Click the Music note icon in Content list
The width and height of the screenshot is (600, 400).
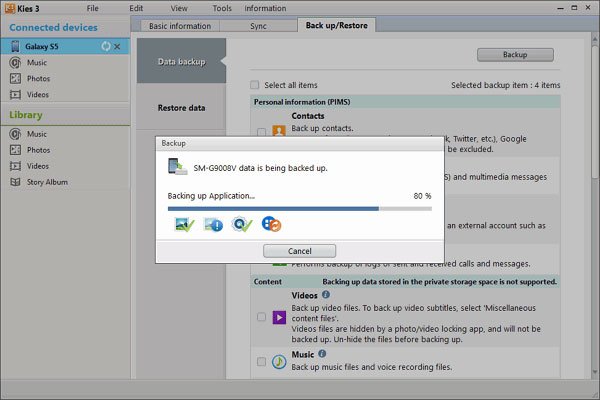click(279, 361)
